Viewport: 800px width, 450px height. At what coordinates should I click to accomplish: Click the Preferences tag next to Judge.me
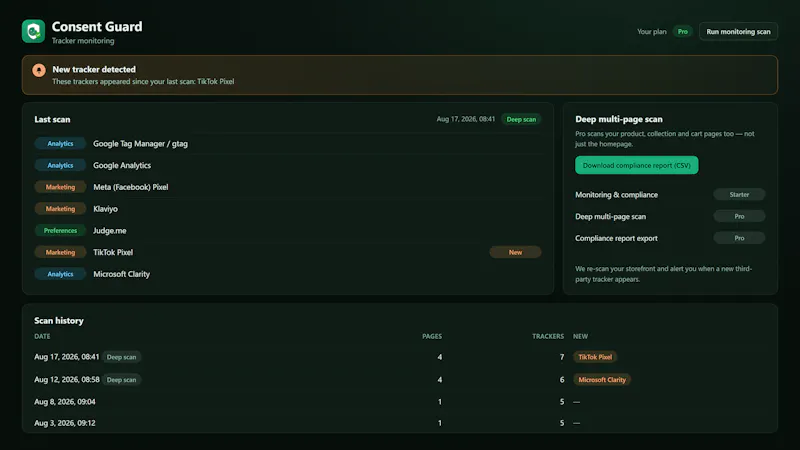pyautogui.click(x=60, y=231)
